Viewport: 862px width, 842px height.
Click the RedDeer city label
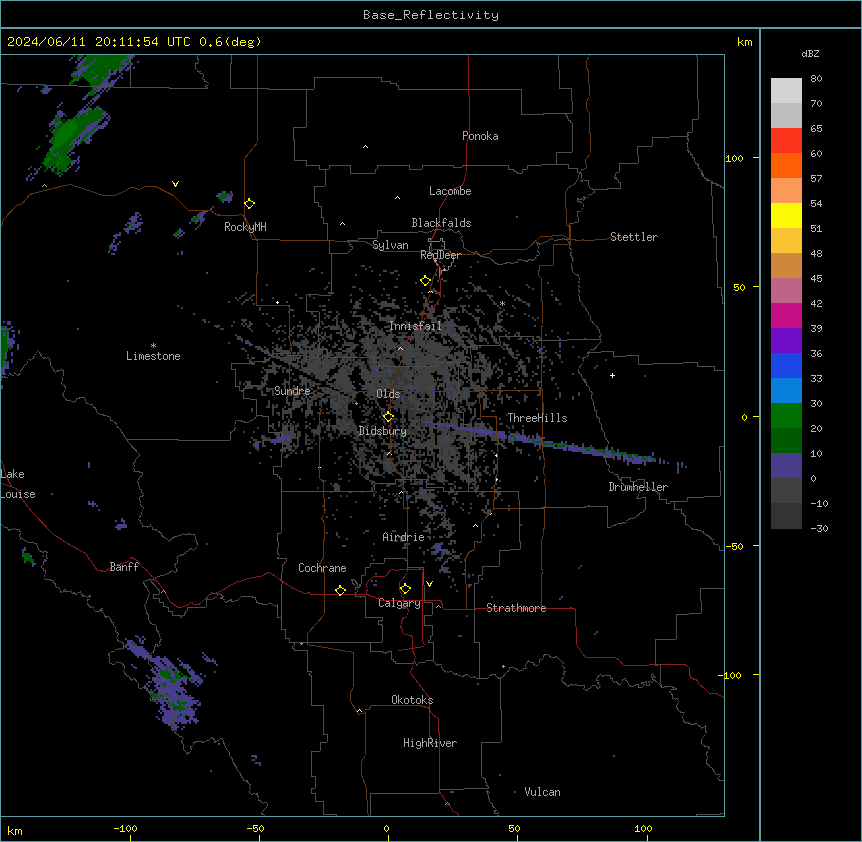point(440,255)
